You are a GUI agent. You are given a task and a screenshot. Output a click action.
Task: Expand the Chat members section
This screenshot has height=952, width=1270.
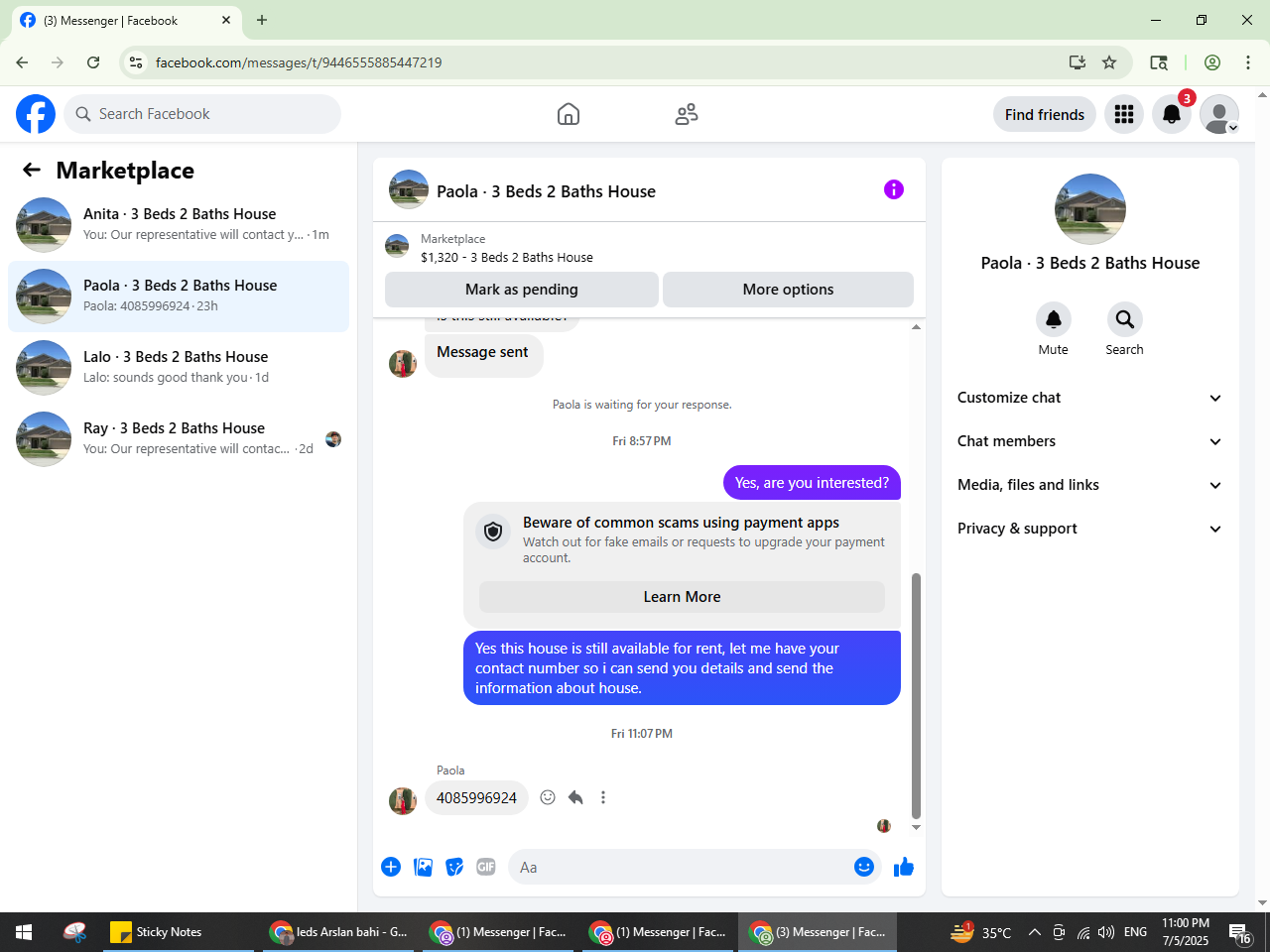point(1089,441)
